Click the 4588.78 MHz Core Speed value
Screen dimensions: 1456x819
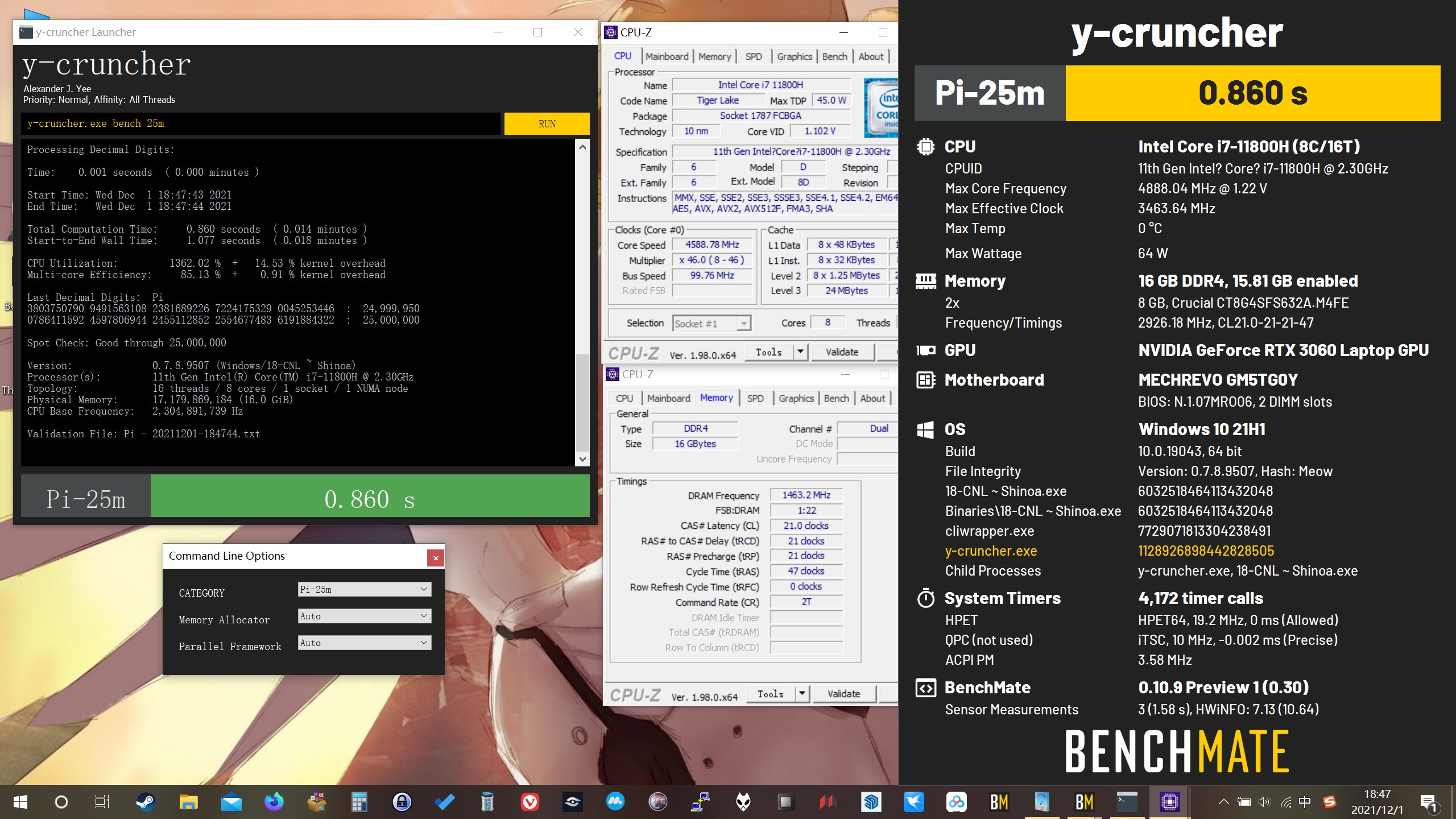click(712, 245)
